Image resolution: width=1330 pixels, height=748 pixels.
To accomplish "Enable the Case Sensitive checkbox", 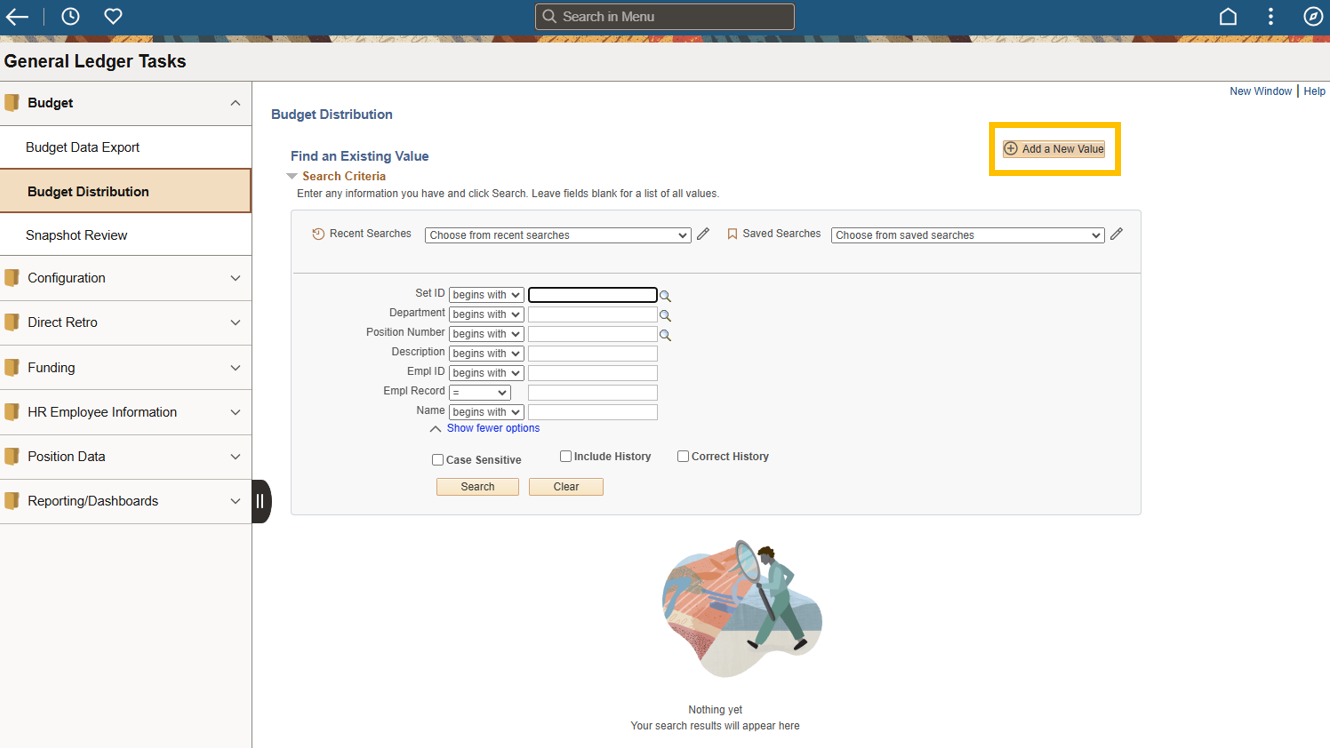I will (438, 460).
